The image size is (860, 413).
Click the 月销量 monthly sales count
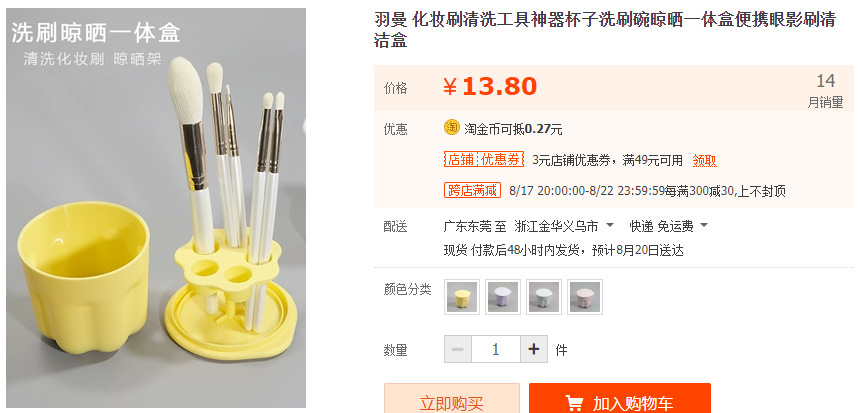coord(825,91)
